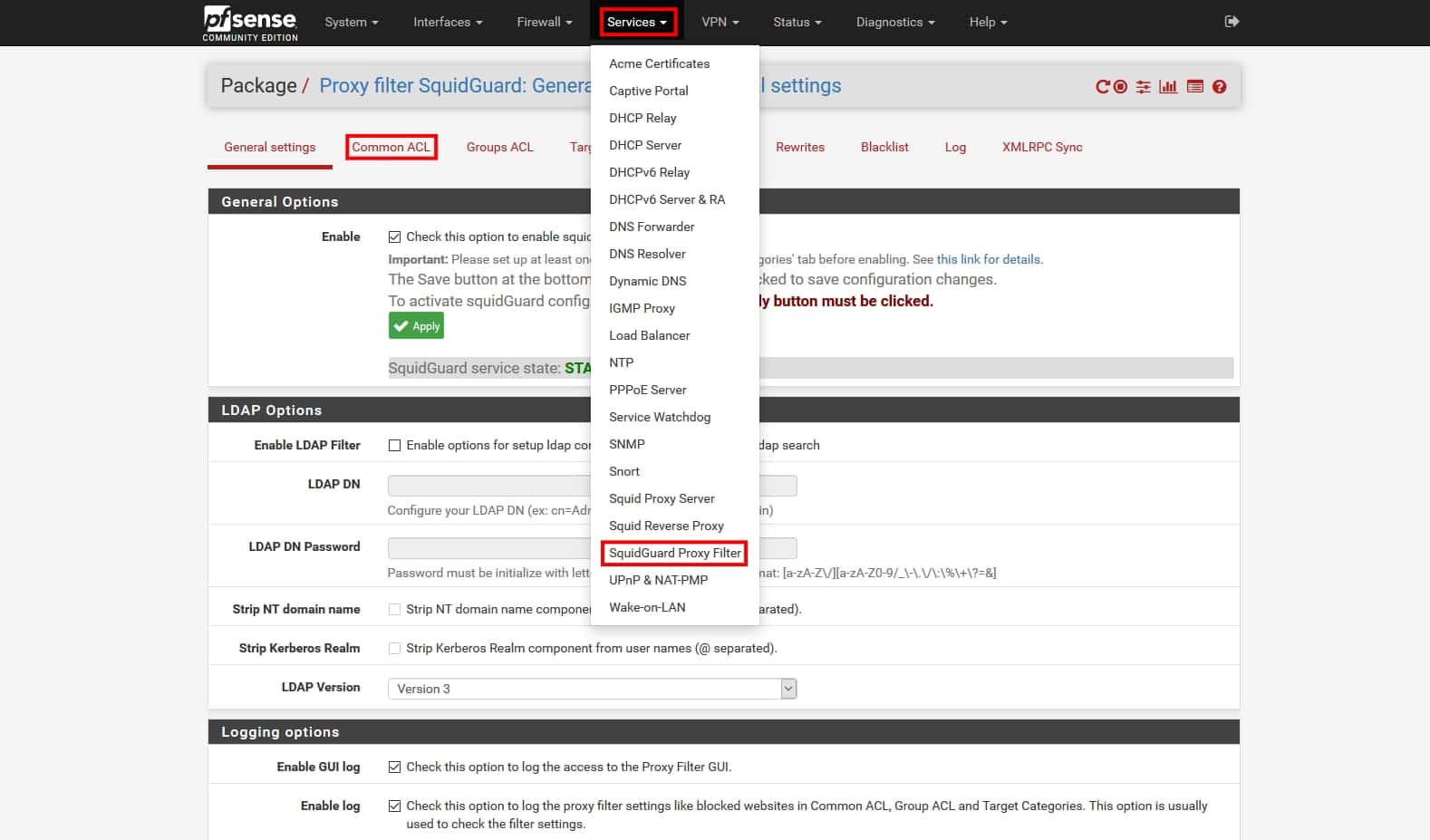Open related settings sliders icon
The image size is (1430, 840).
pos(1144,87)
